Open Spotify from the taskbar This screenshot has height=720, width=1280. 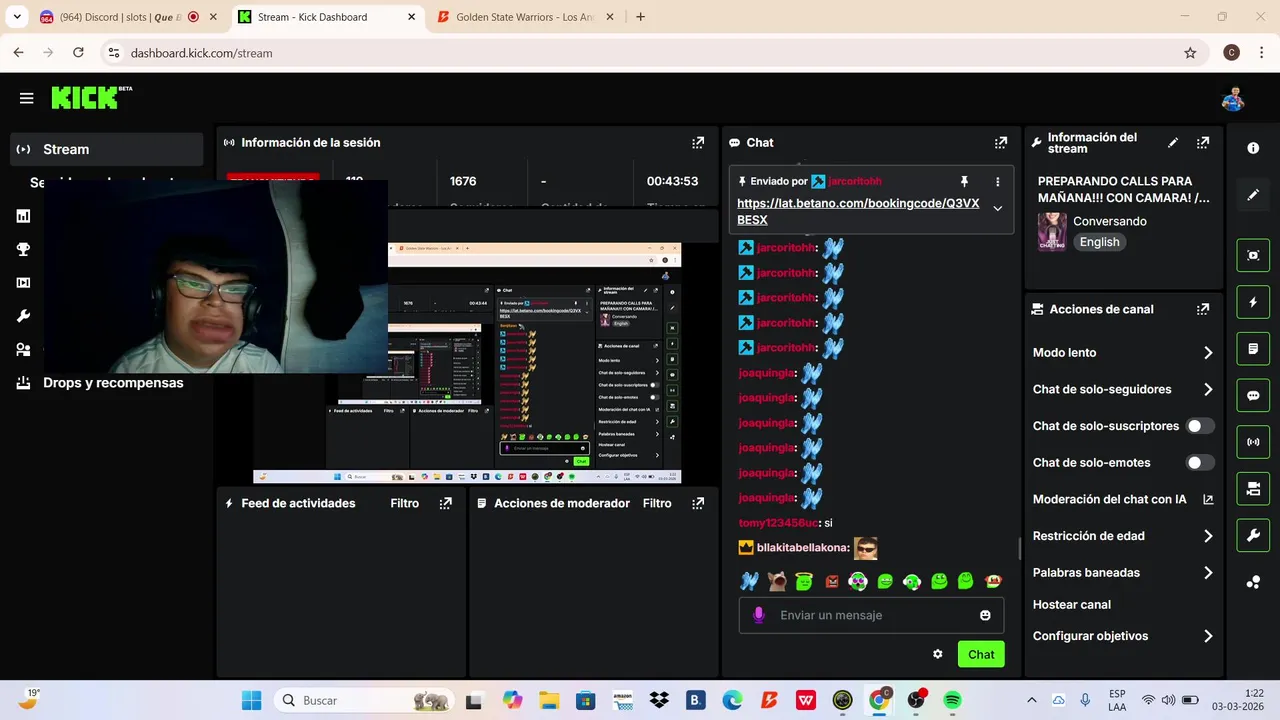tap(953, 700)
